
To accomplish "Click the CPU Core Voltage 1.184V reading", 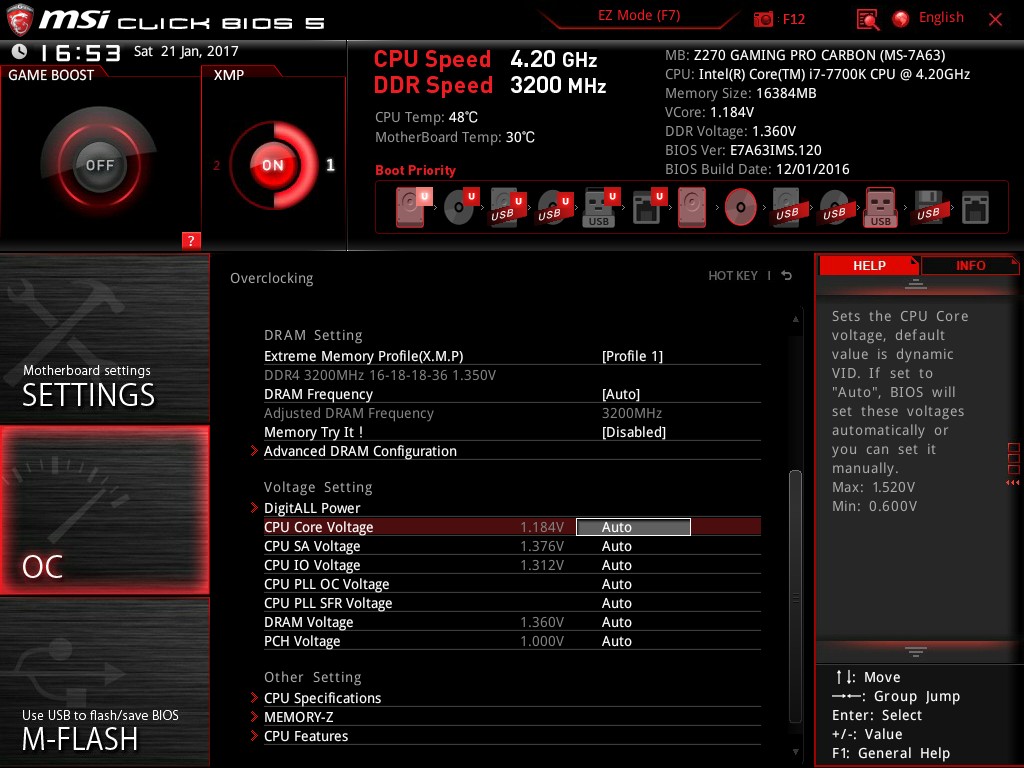I will 542,527.
